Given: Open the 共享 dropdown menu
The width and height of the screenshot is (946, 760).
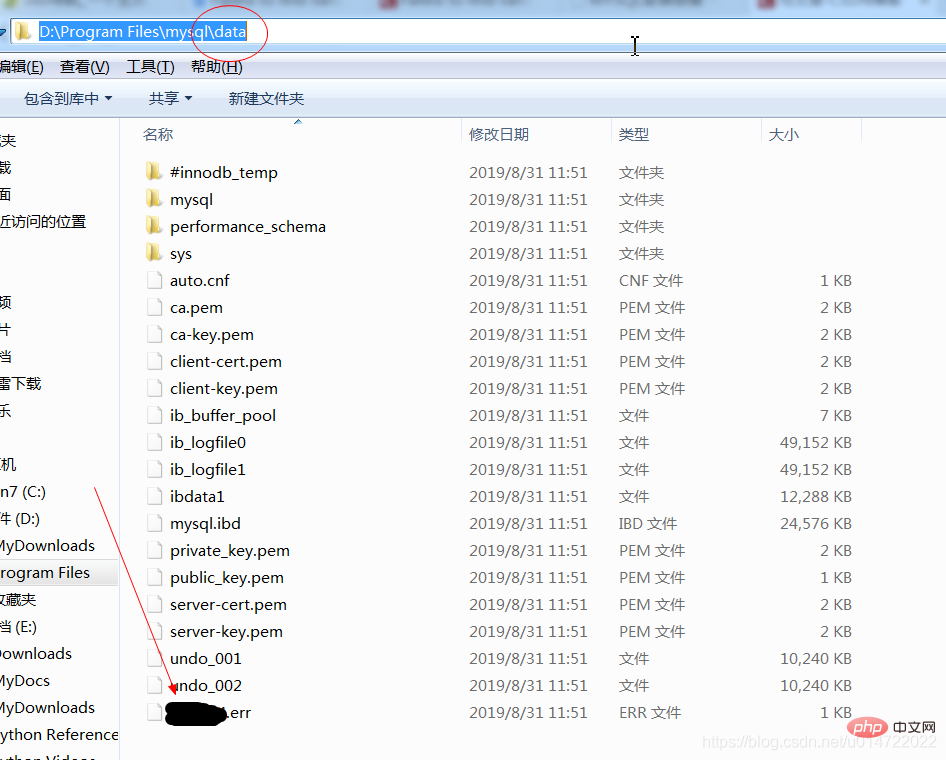Looking at the screenshot, I should (169, 98).
